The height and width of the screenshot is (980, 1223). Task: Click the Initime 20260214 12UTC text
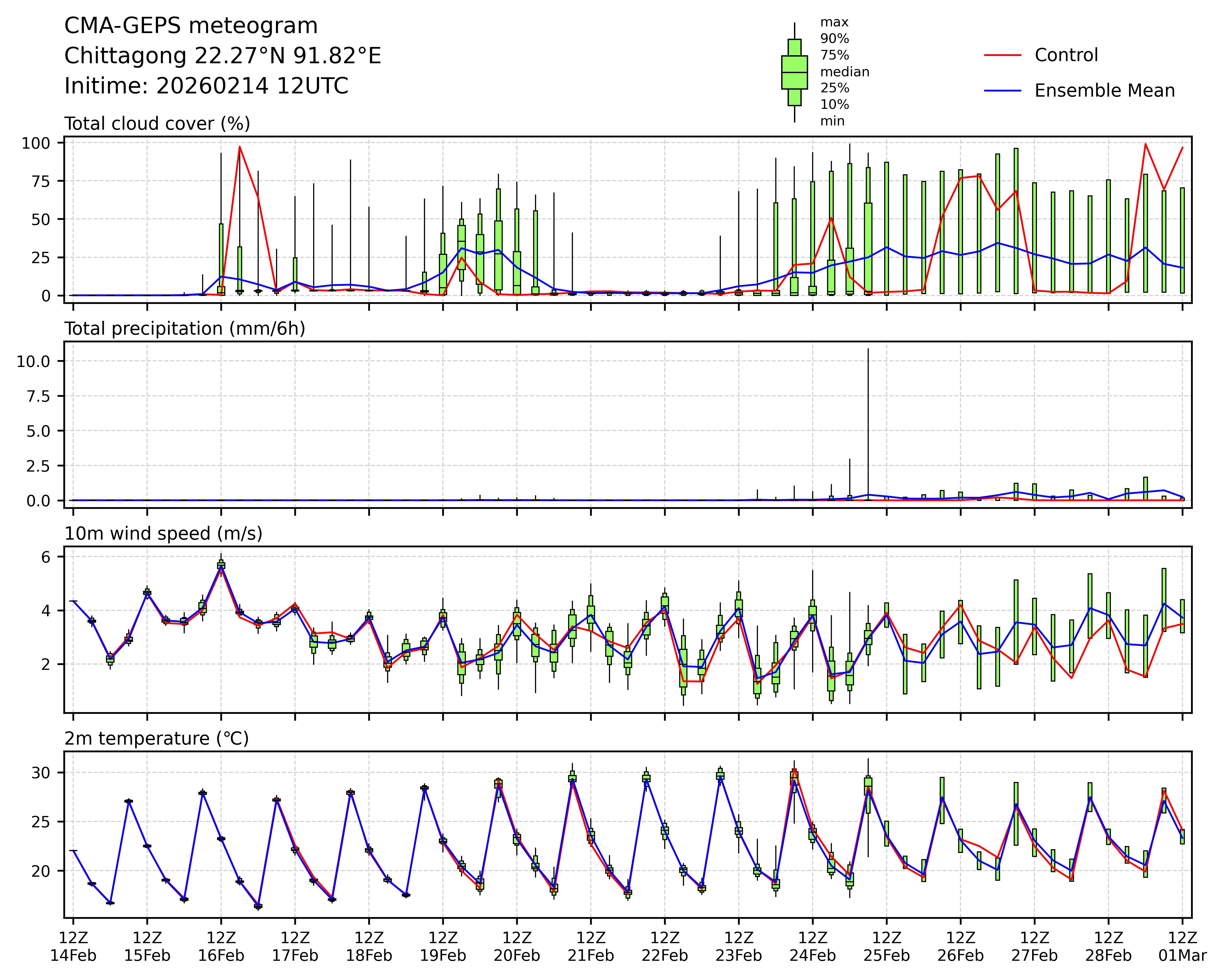click(206, 86)
